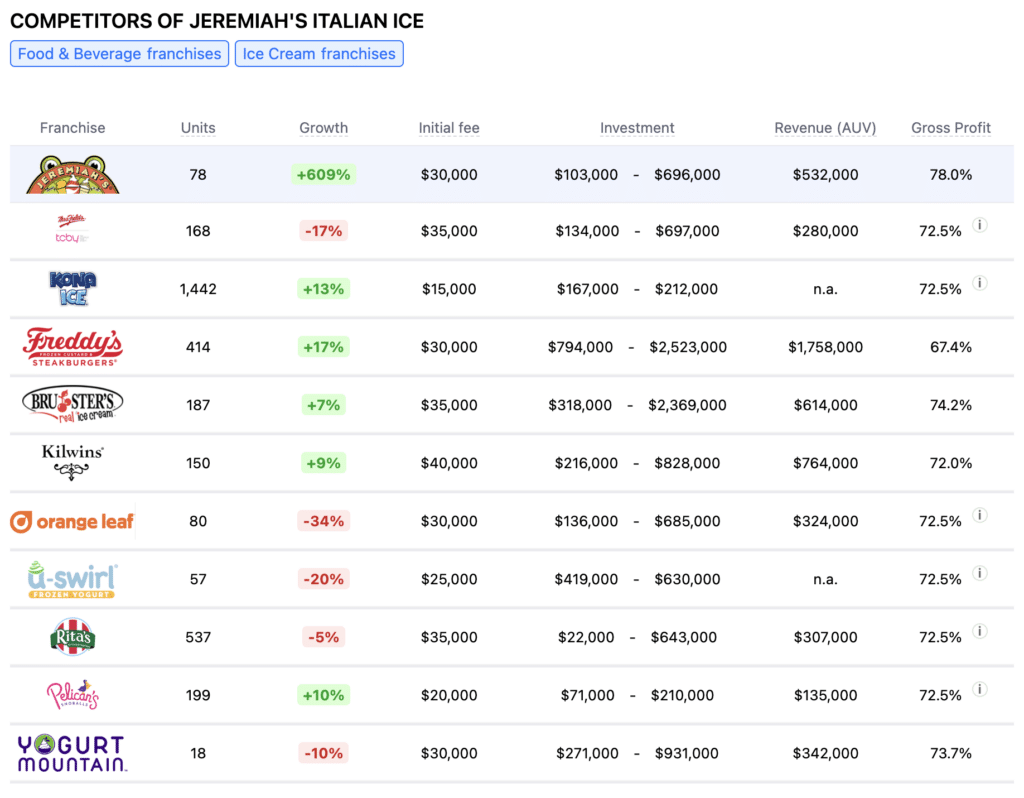Click the 72.0% gross profit value
The image size is (1024, 798).
point(951,463)
